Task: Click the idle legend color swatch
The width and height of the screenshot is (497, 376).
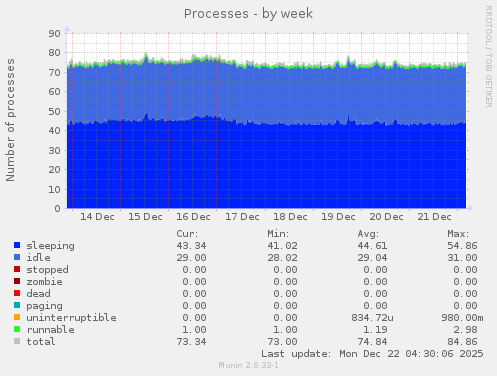Action: pyautogui.click(x=17, y=257)
